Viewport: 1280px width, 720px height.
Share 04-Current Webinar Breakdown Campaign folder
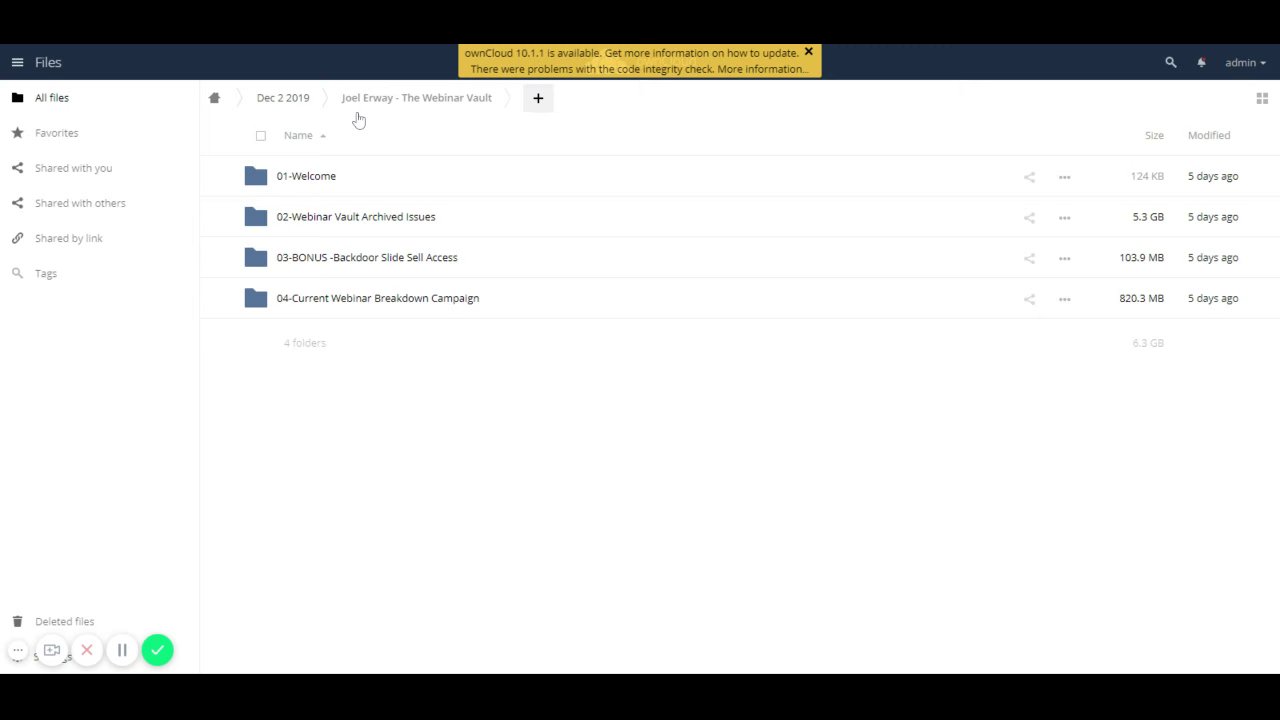pyautogui.click(x=1029, y=299)
